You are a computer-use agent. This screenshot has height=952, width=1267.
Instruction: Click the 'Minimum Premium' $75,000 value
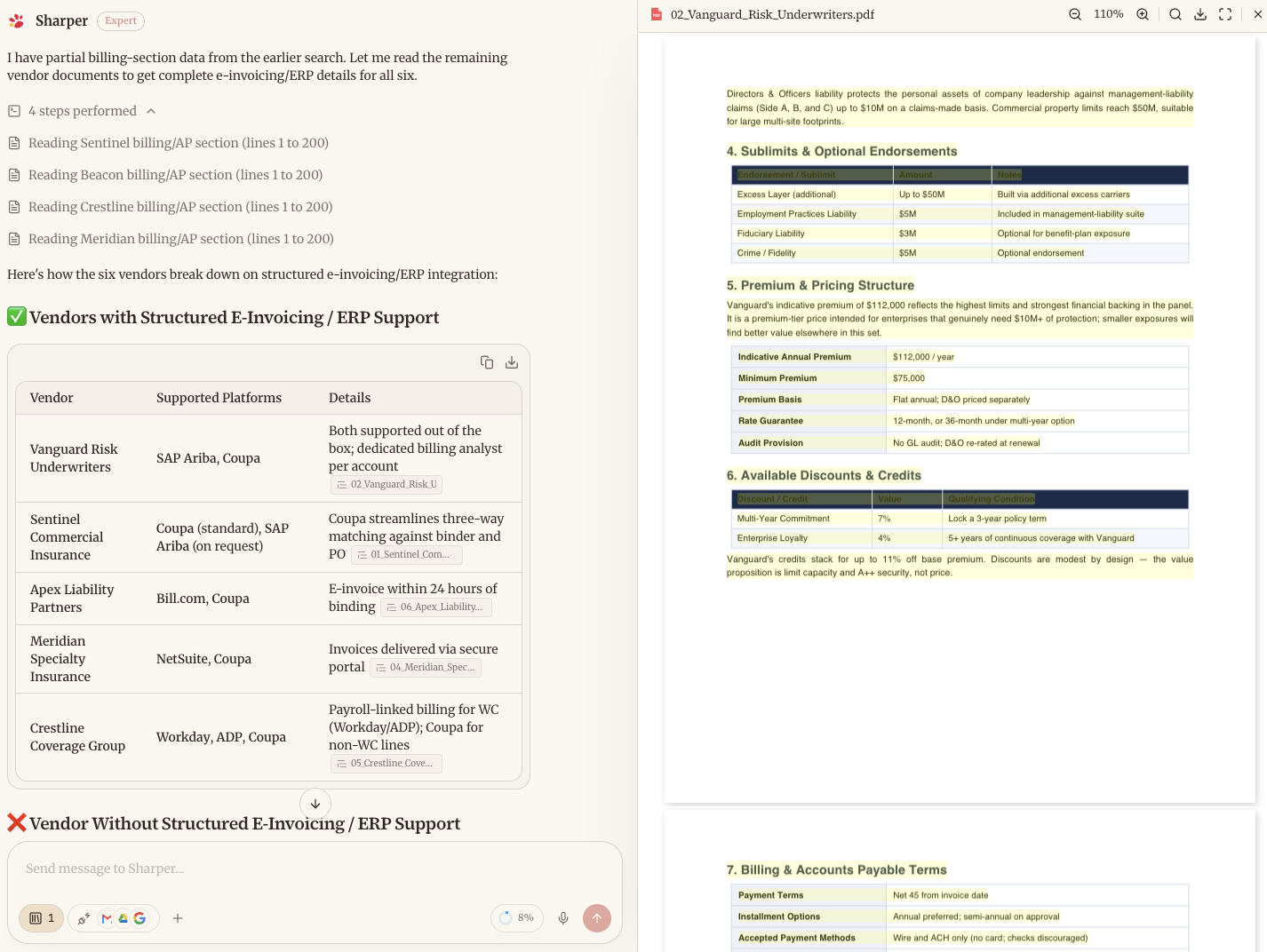click(x=909, y=378)
